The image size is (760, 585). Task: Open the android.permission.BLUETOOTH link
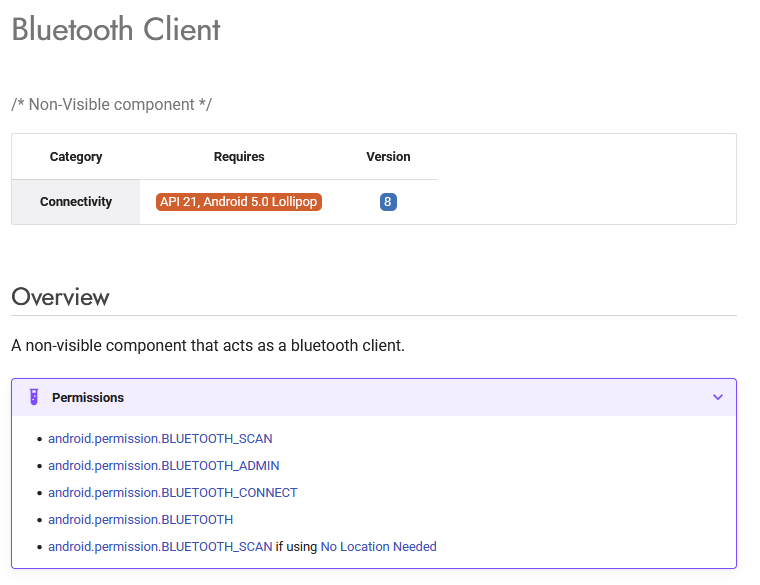point(140,520)
